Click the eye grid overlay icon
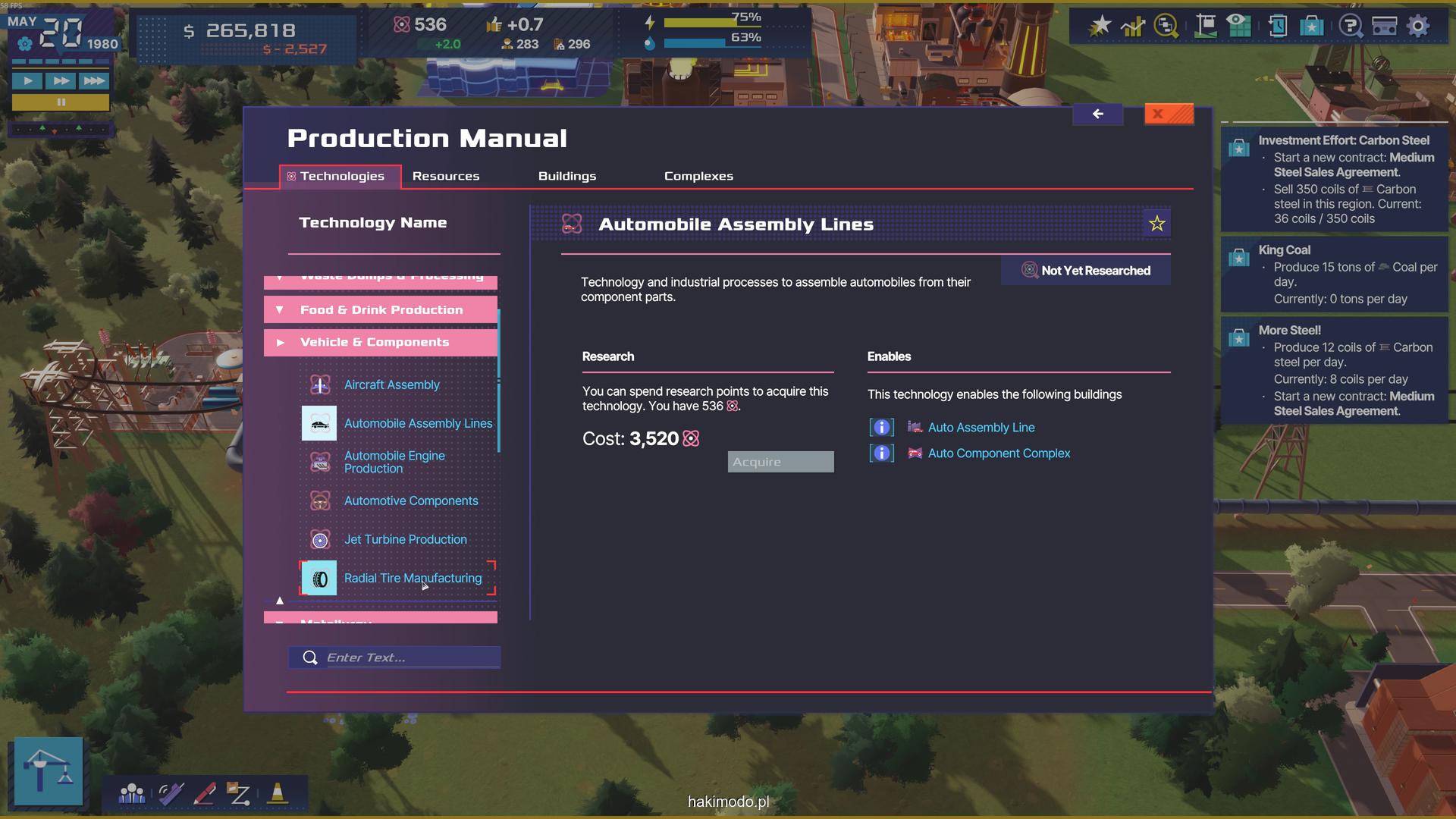 (x=1238, y=26)
